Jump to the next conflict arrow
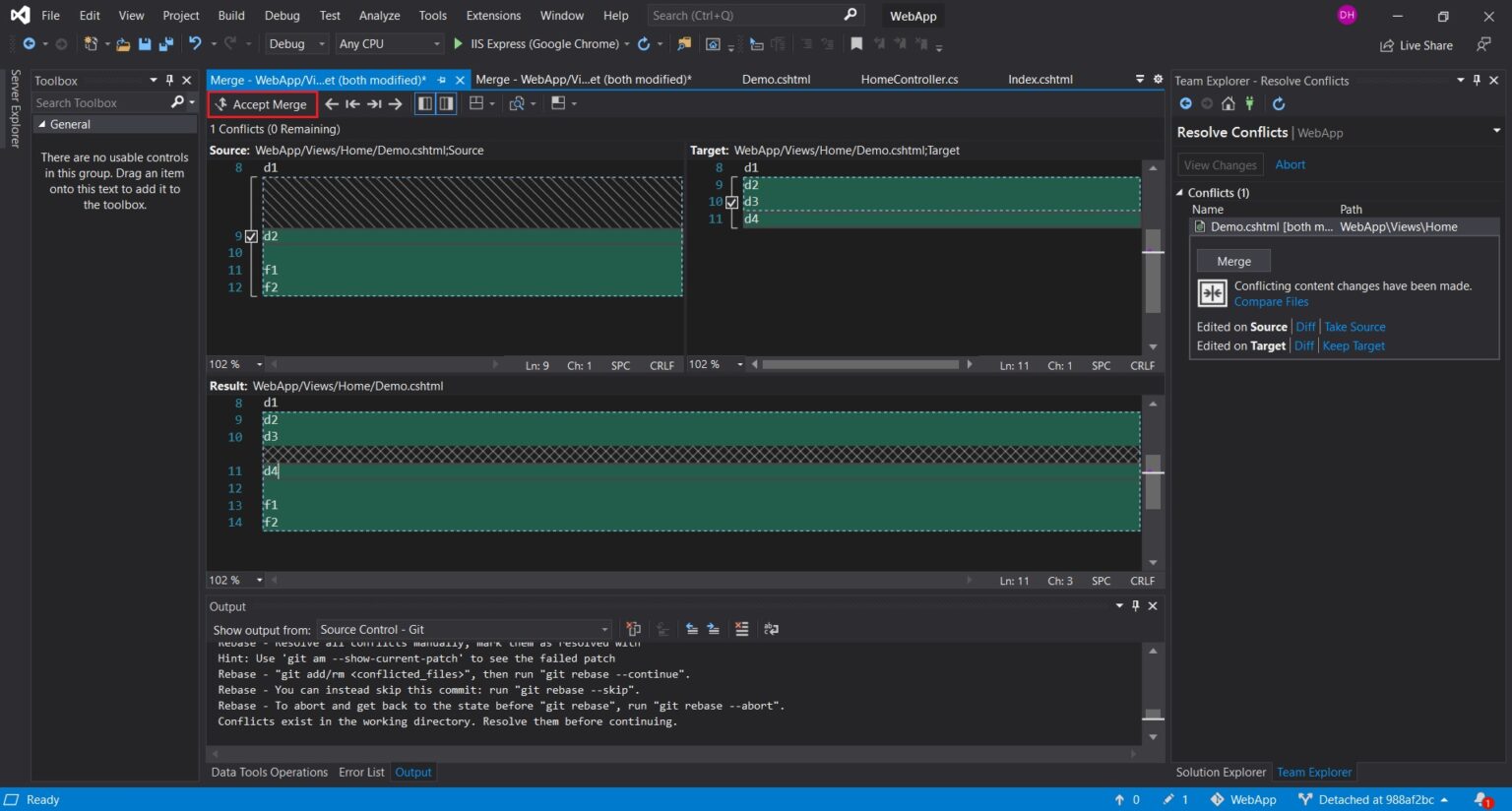The height and width of the screenshot is (811, 1512). click(395, 103)
